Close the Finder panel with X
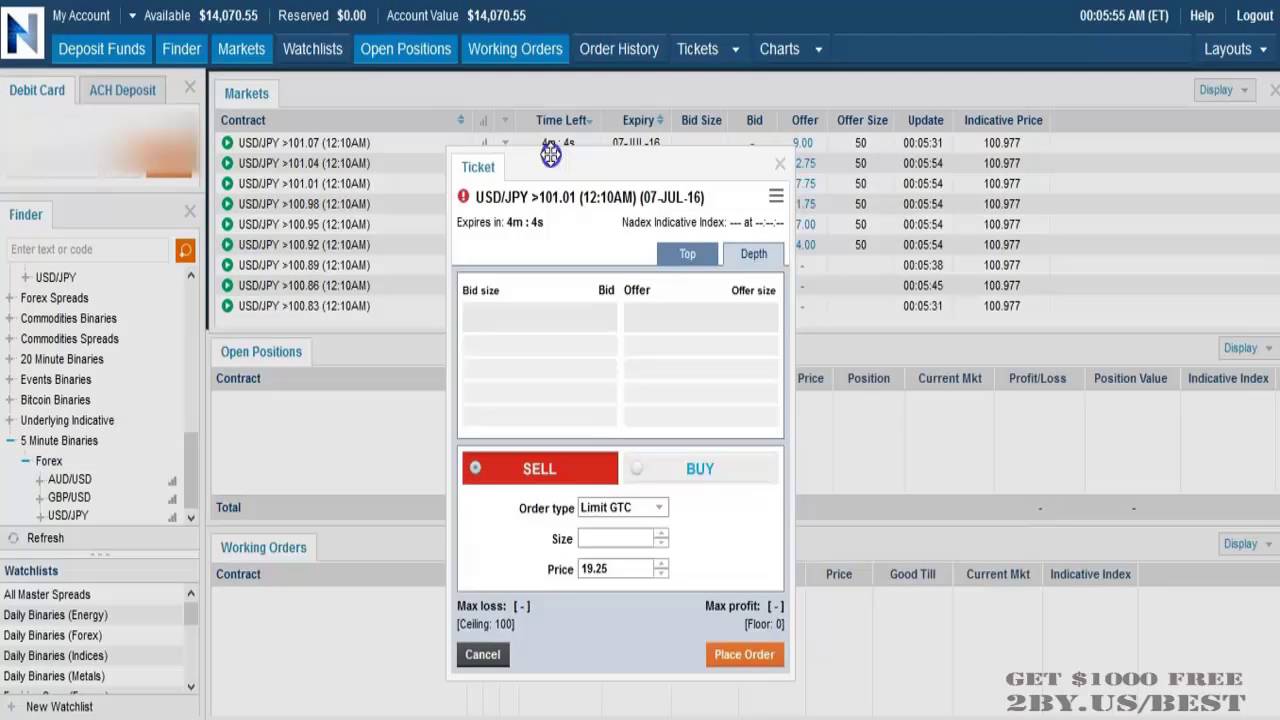 click(190, 212)
